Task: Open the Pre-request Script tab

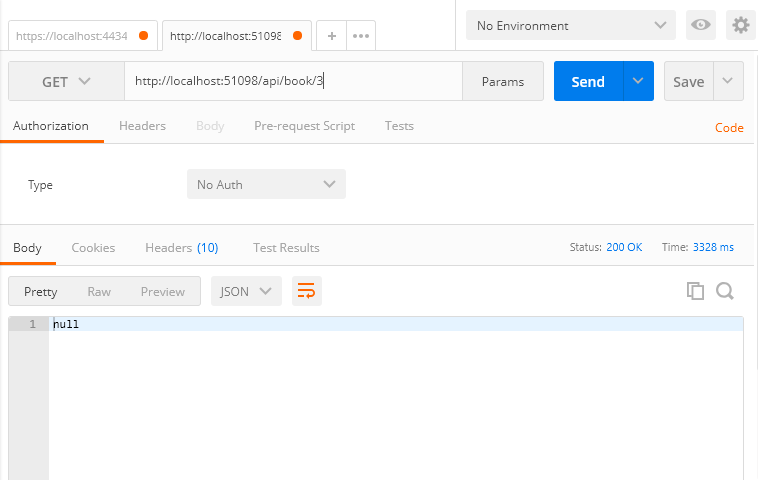Action: point(304,126)
